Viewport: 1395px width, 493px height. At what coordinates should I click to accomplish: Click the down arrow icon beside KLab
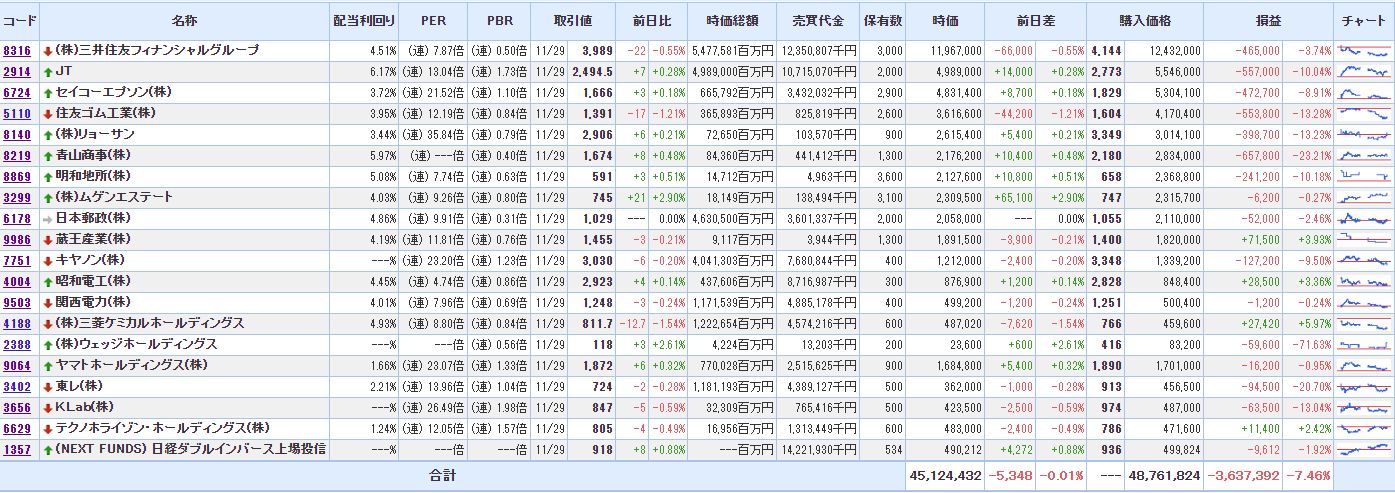coord(48,407)
